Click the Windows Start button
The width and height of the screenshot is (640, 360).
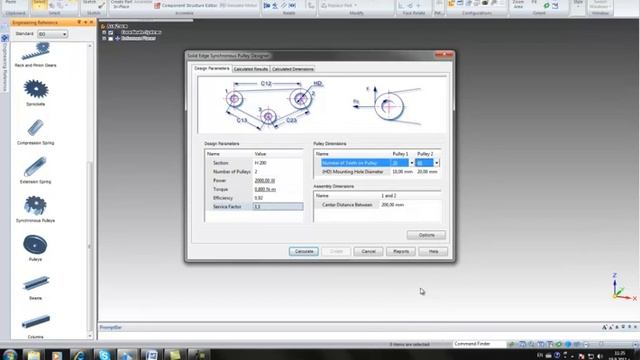click(x=10, y=355)
